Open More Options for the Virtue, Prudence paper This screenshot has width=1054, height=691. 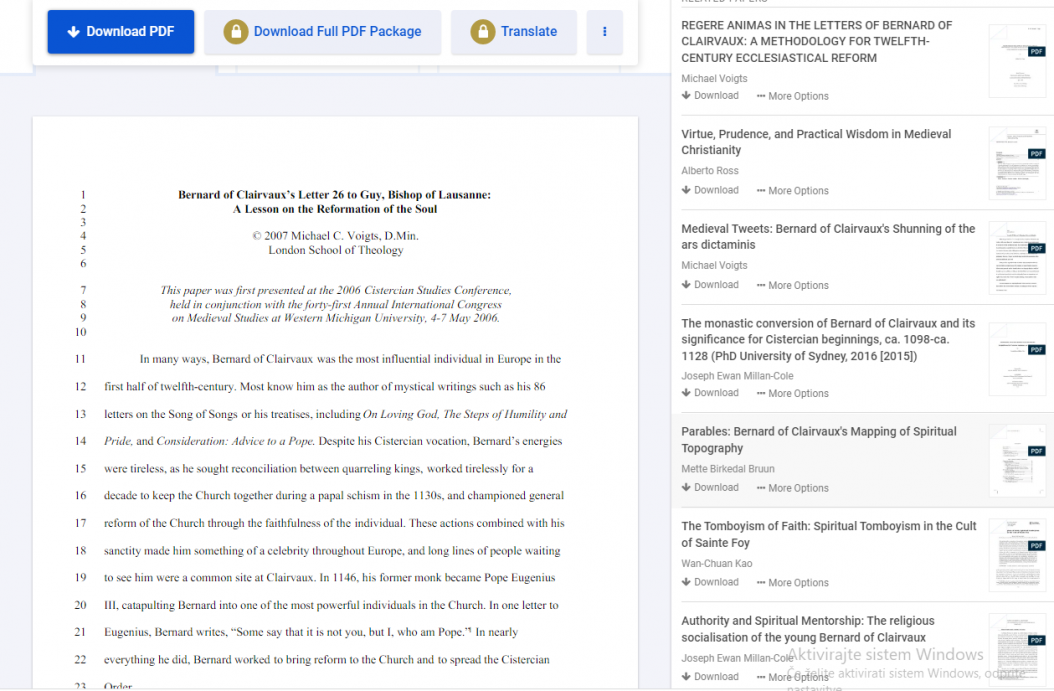pos(793,191)
